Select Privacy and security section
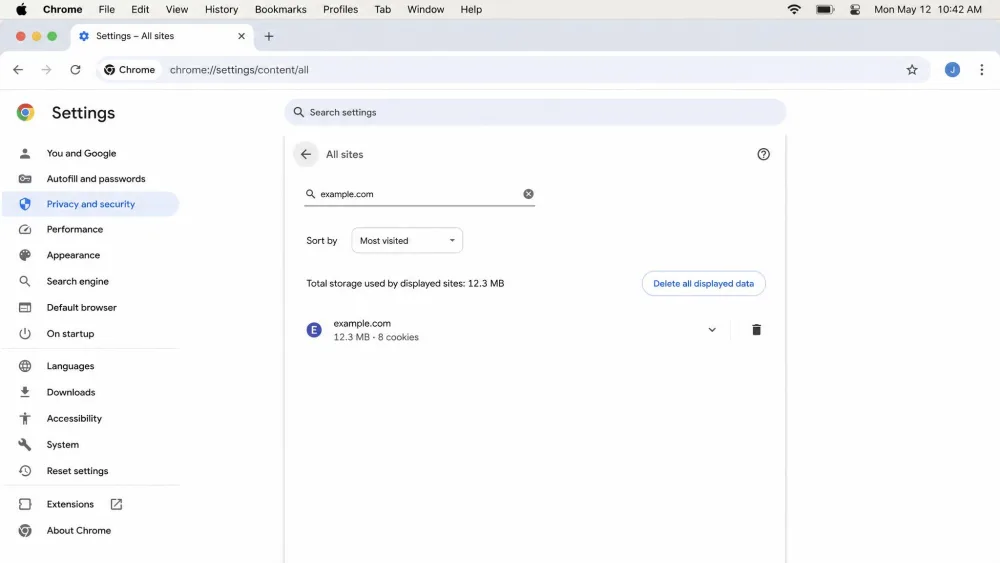This screenshot has height=563, width=1000. click(89, 204)
